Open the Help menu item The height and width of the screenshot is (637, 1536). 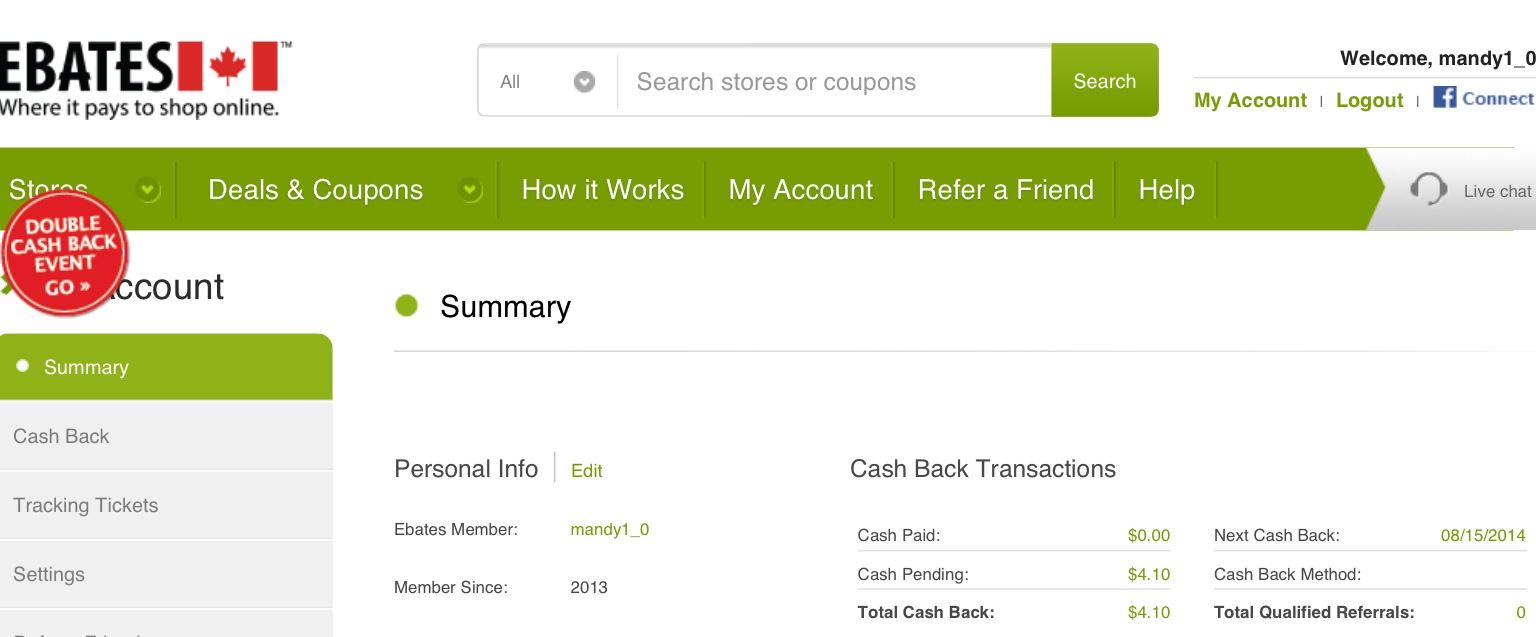pyautogui.click(x=1166, y=189)
